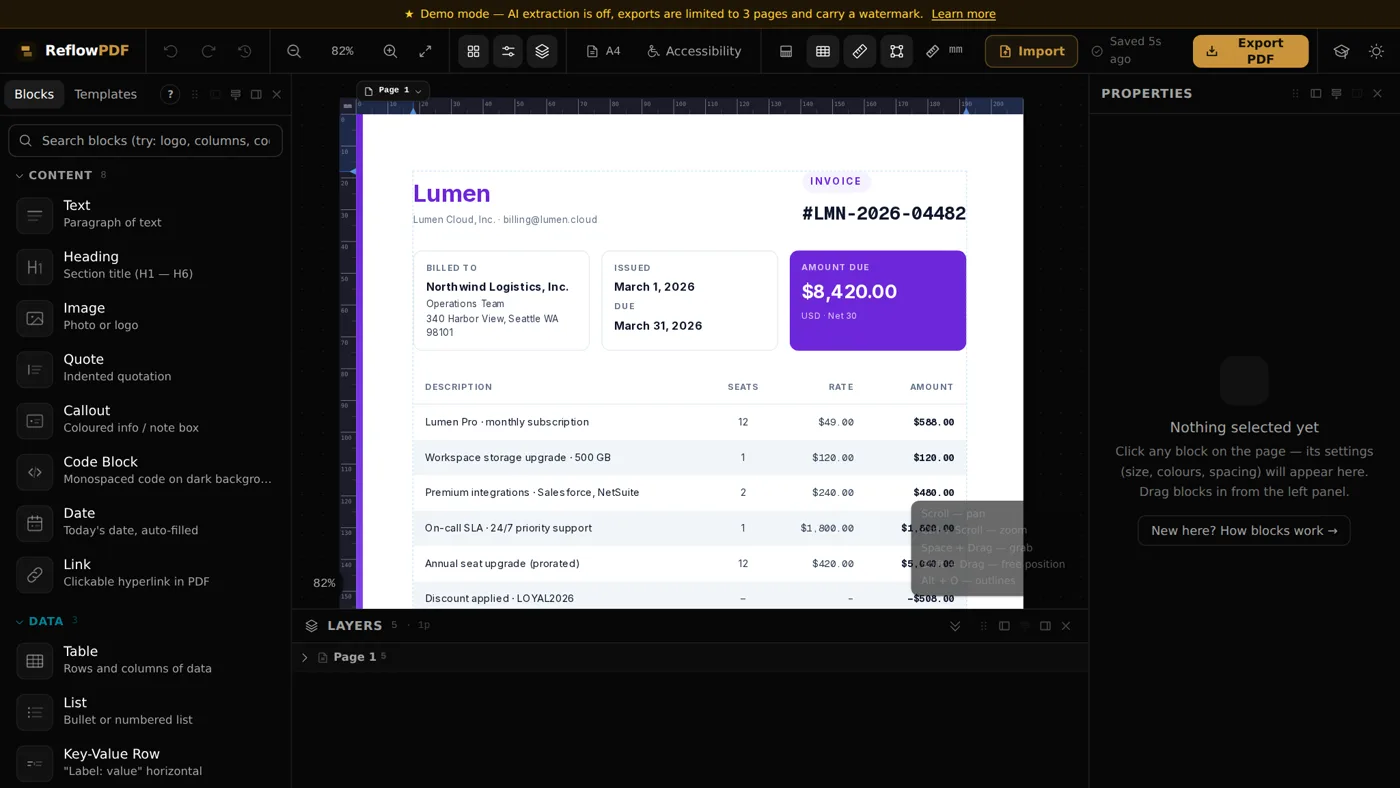
Task: Click the Import button
Action: click(1031, 51)
